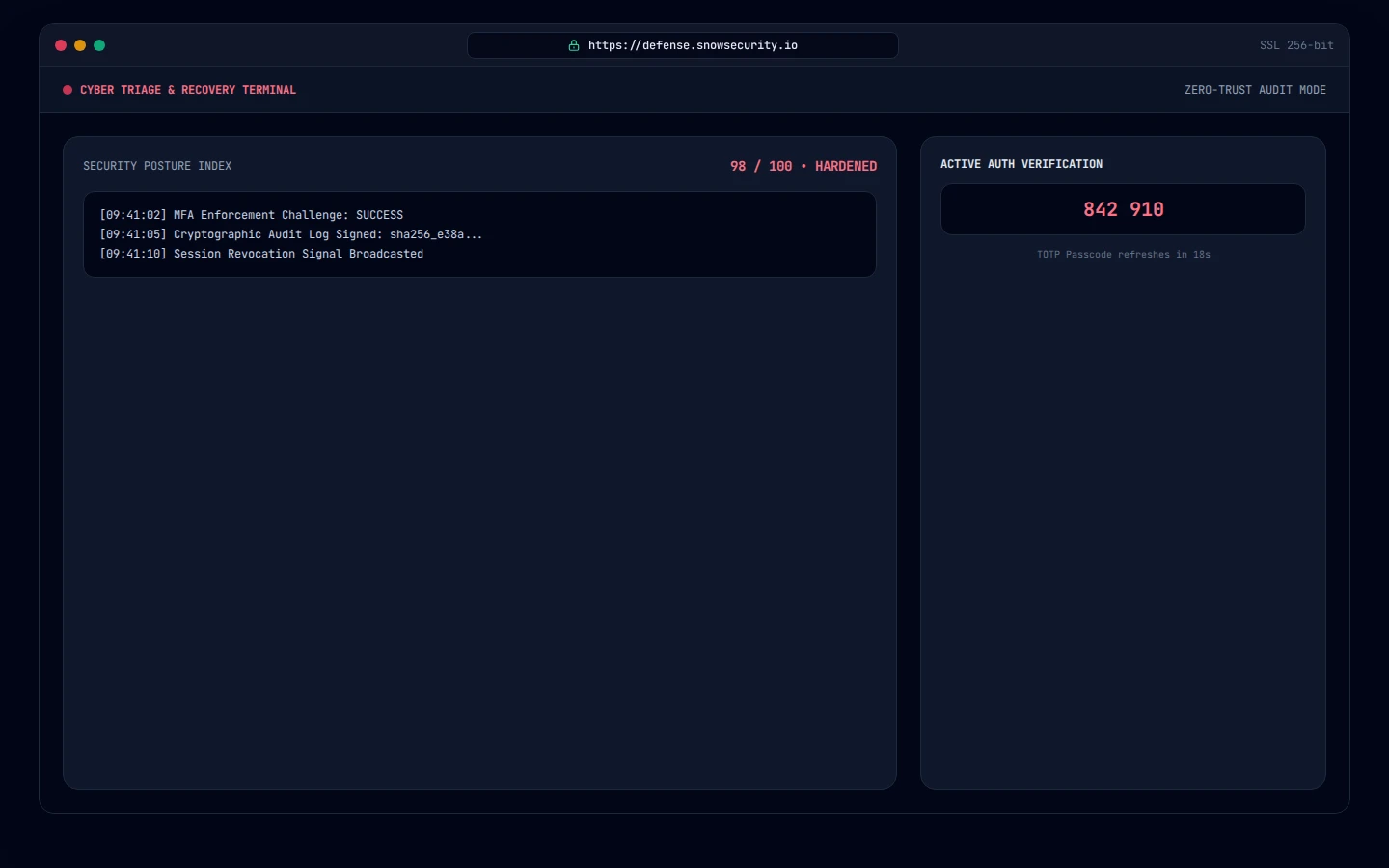Select the defense.snowsecurity.io address bar
Image resolution: width=1389 pixels, height=868 pixels.
(x=683, y=45)
